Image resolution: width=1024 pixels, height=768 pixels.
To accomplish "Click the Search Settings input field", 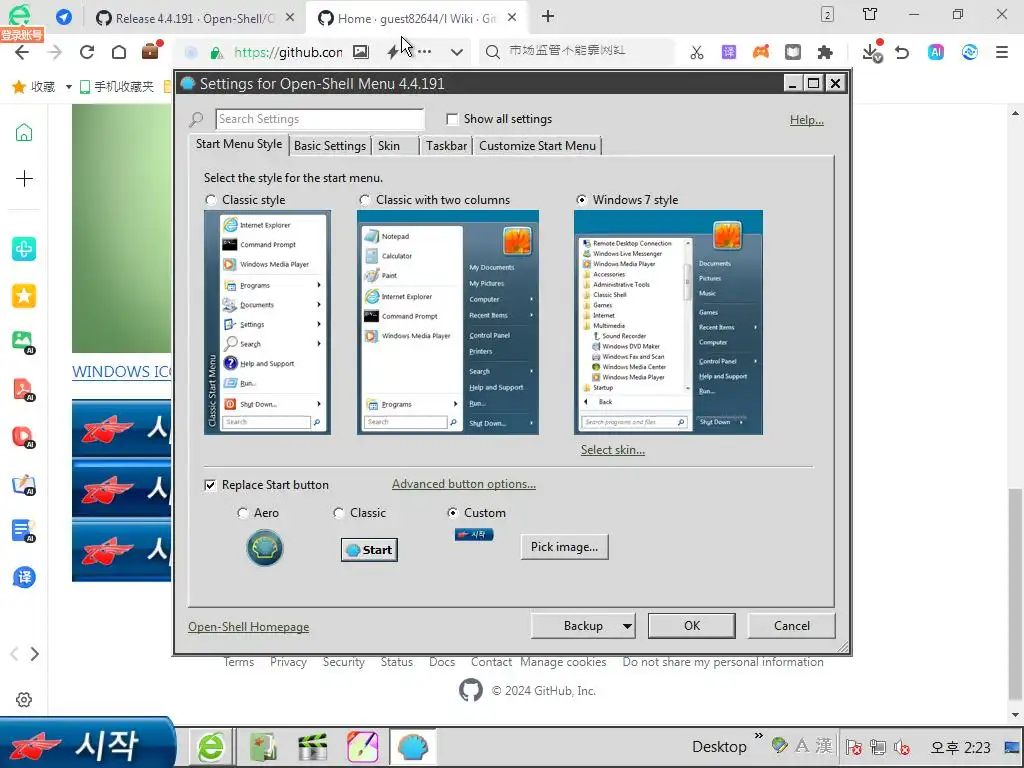I will 320,120.
